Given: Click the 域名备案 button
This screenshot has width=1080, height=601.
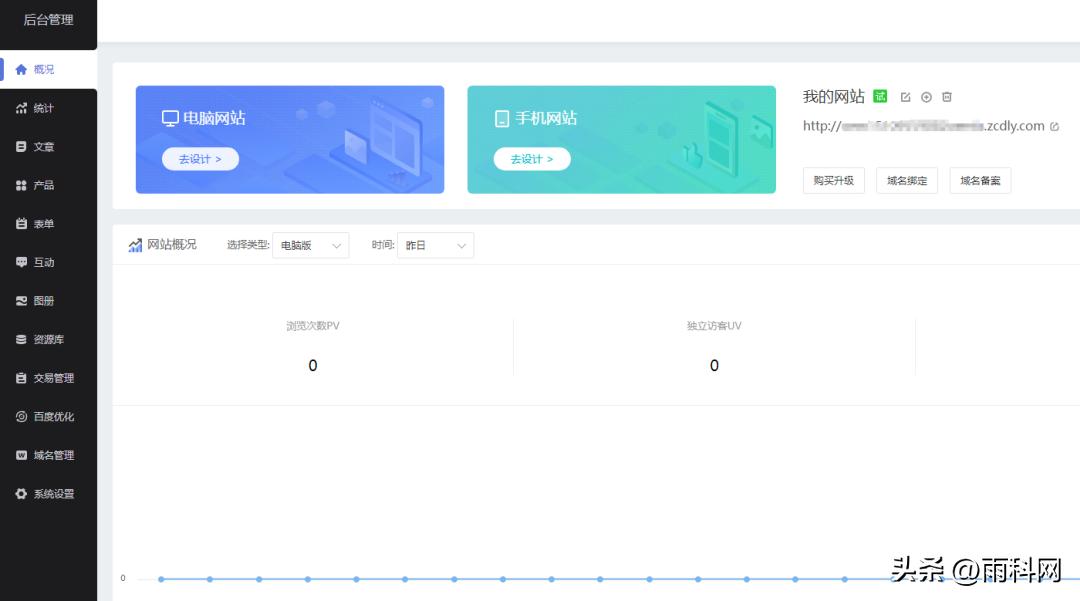Looking at the screenshot, I should point(980,181).
